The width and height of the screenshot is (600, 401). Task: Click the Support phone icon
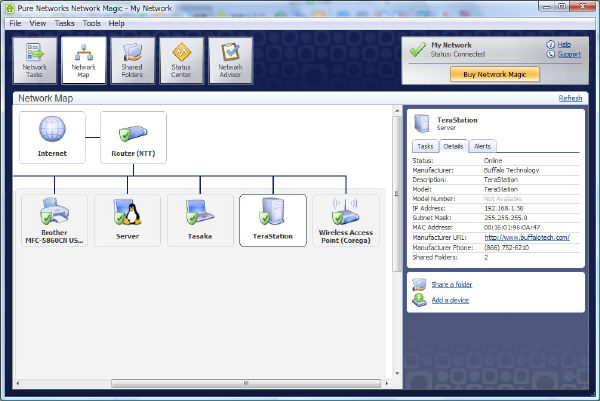(x=550, y=54)
